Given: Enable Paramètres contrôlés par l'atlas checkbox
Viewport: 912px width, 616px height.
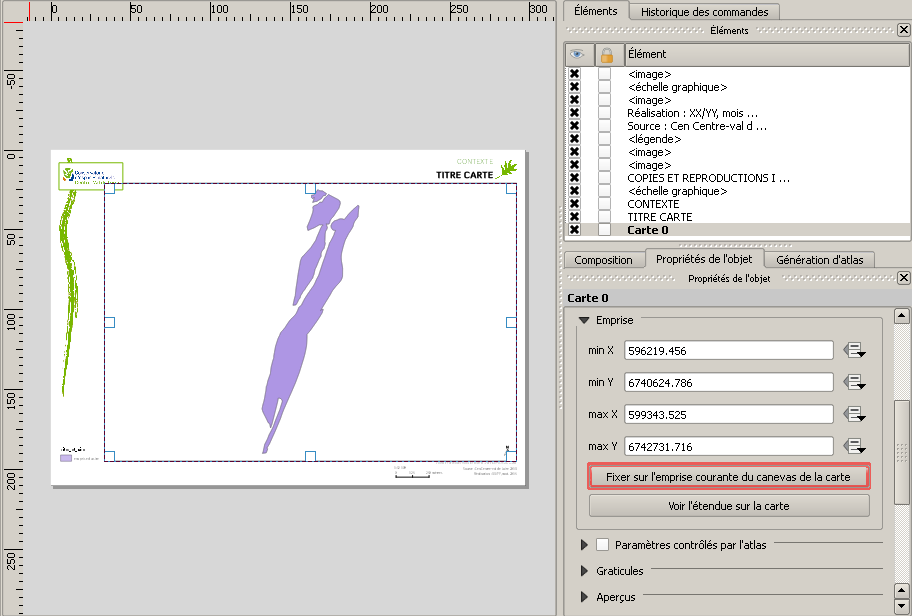Looking at the screenshot, I should click(602, 545).
